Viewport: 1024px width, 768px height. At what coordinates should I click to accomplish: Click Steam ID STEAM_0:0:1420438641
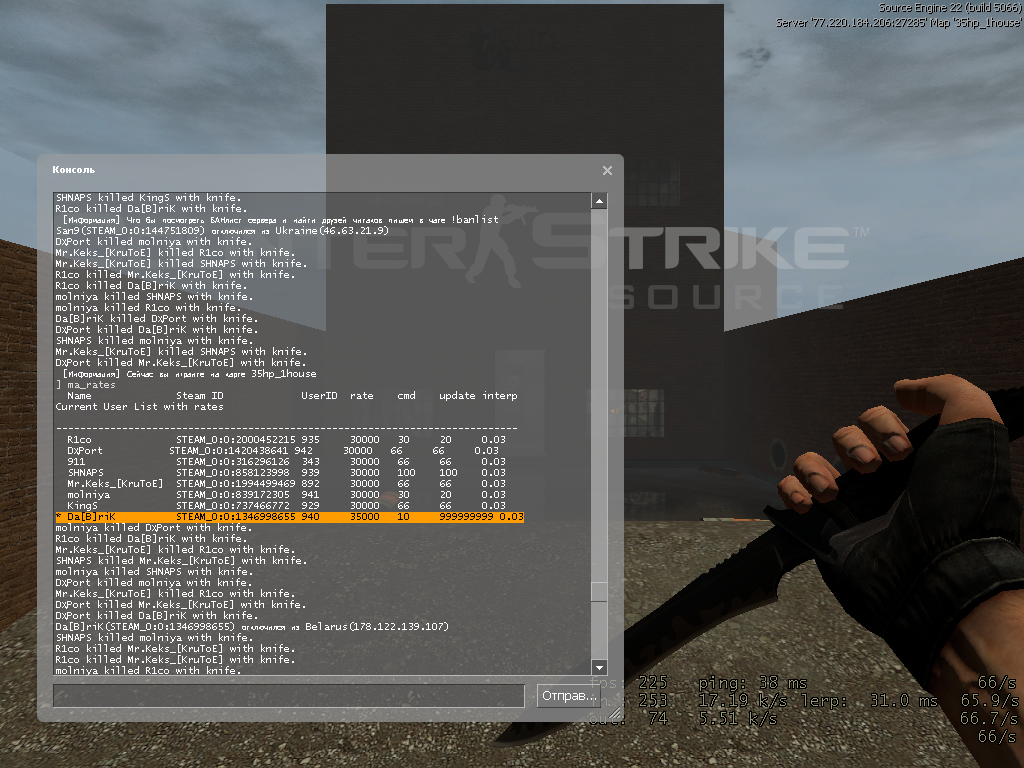229,451
